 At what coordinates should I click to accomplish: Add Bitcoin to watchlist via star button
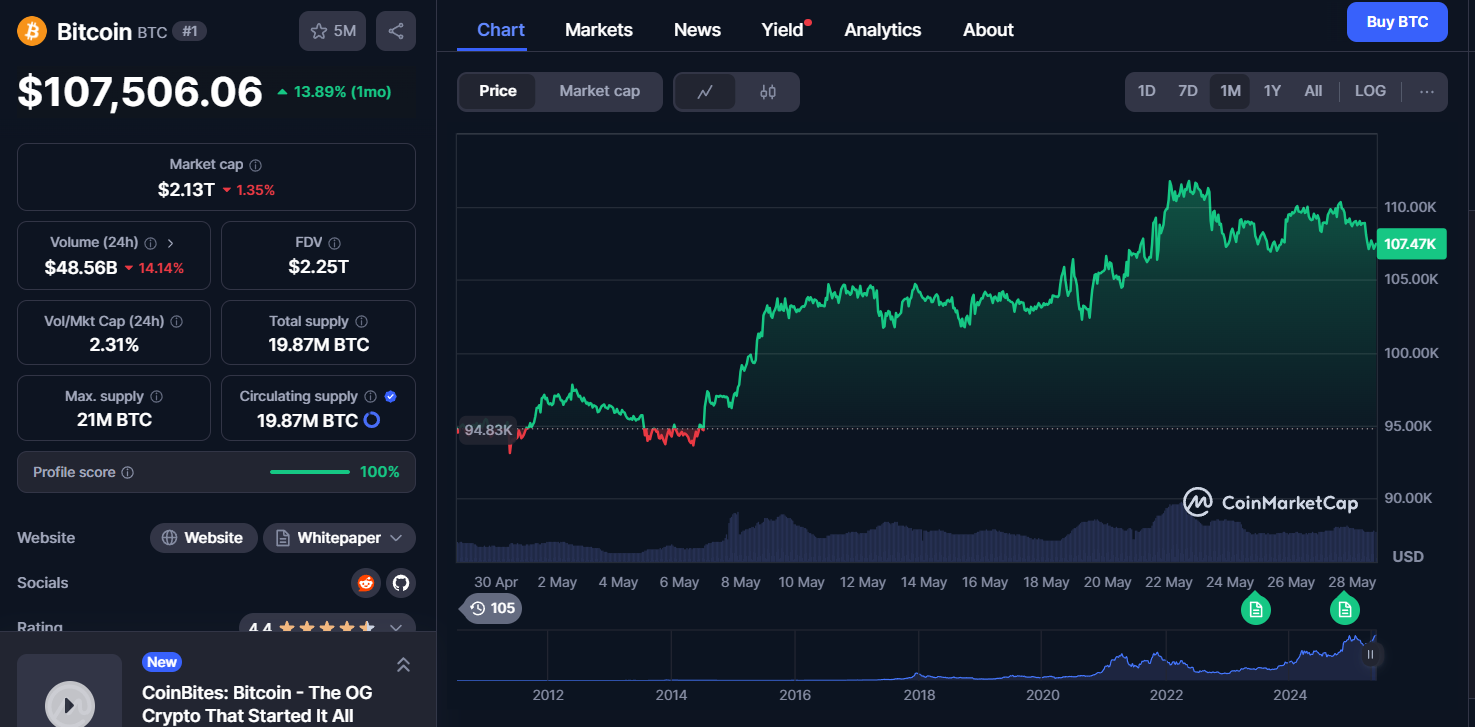333,31
